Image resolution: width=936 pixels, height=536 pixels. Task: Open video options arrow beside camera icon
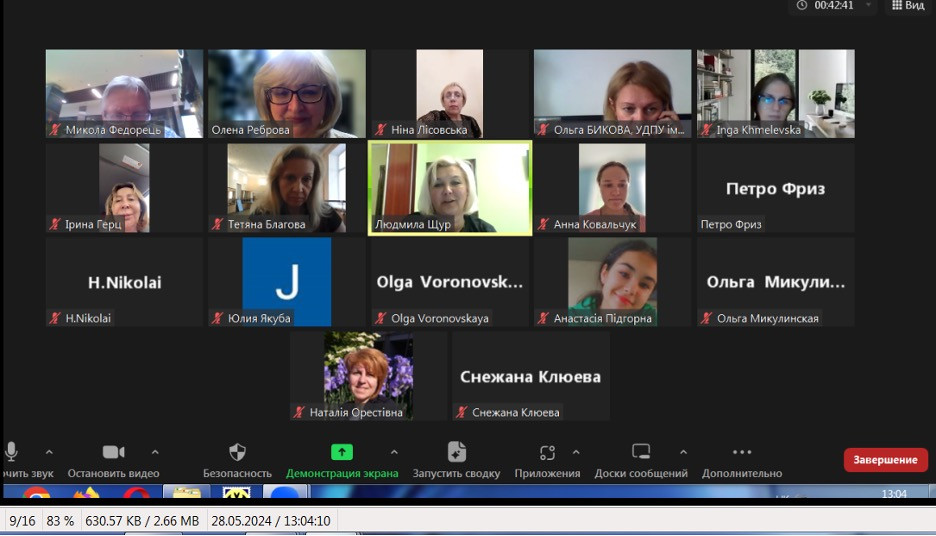click(155, 452)
